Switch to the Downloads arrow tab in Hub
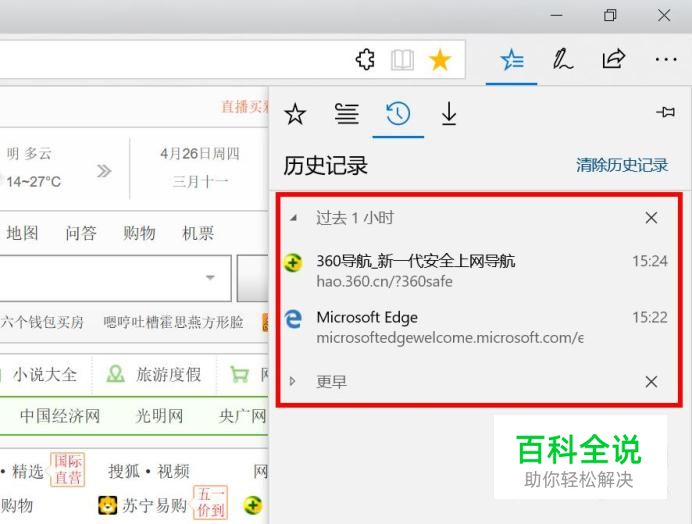Screen dimensions: 692x524 point(449,113)
